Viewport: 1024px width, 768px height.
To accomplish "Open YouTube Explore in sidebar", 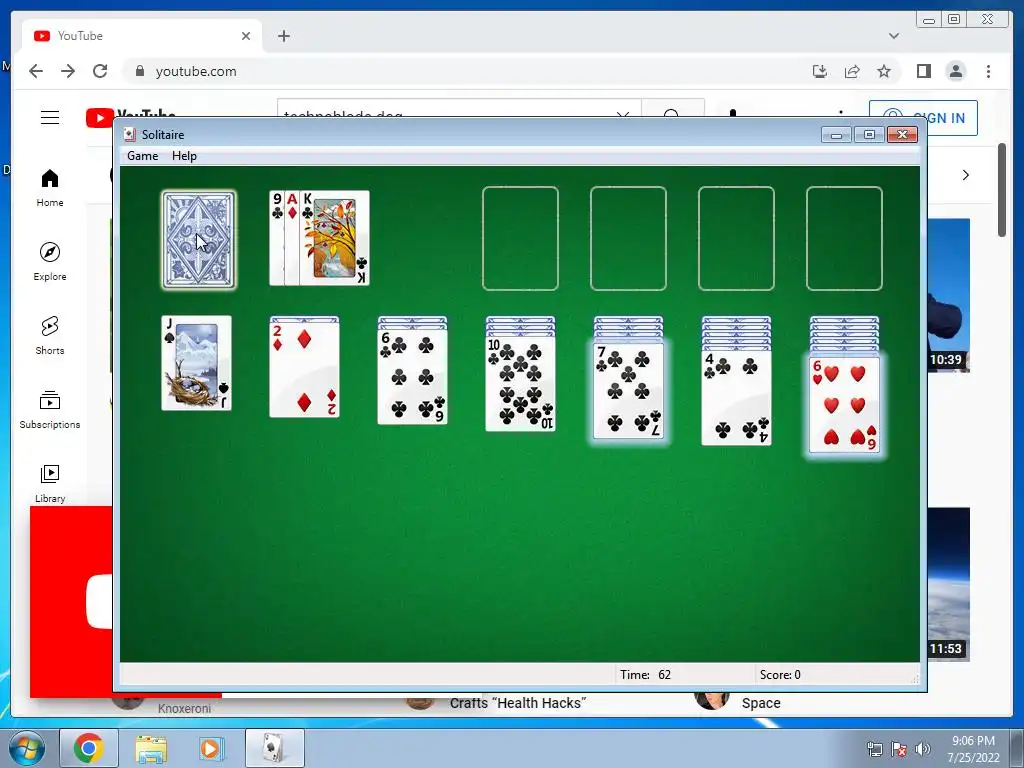I will click(50, 262).
